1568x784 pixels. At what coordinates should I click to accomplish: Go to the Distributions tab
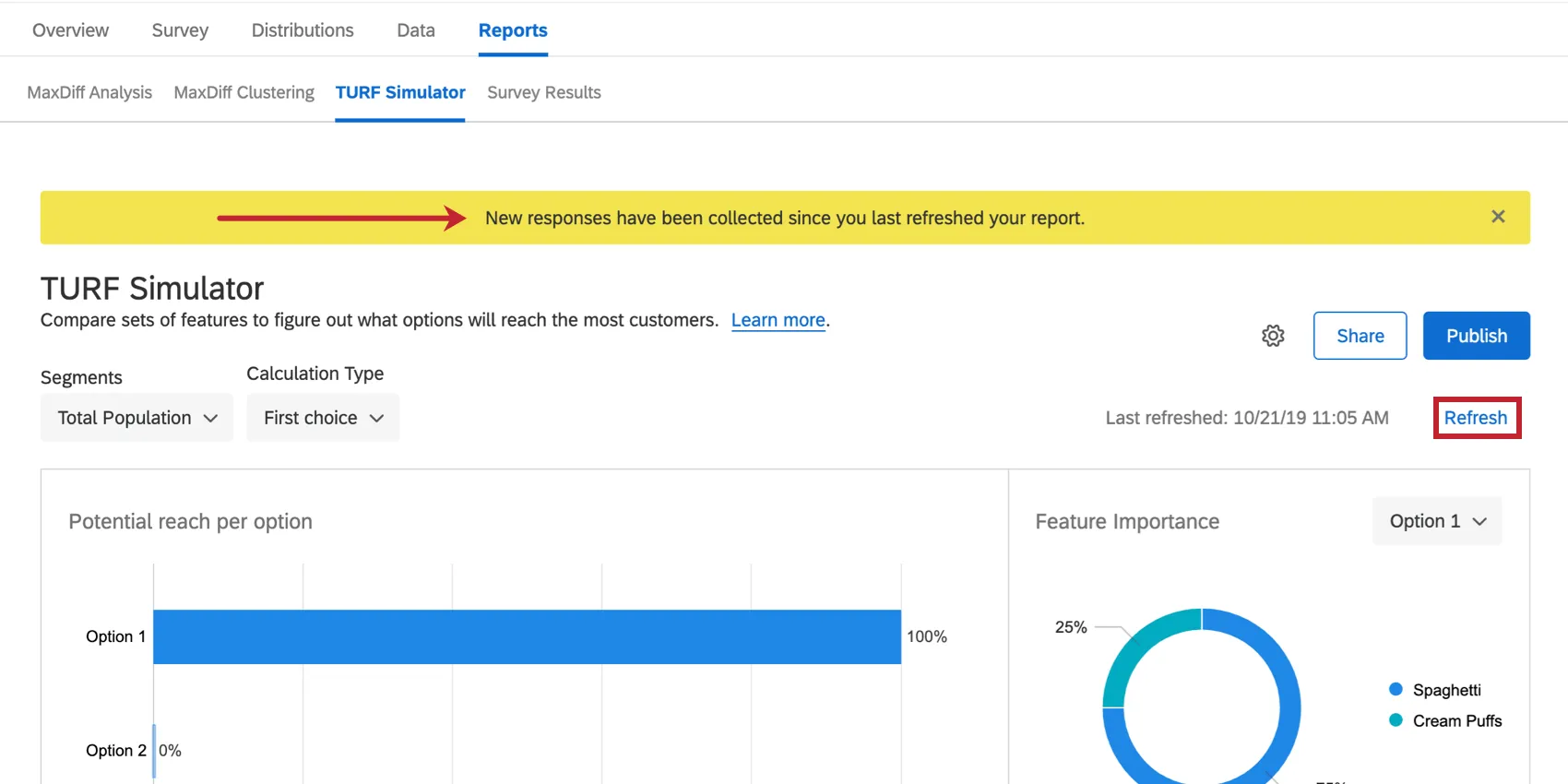303,30
